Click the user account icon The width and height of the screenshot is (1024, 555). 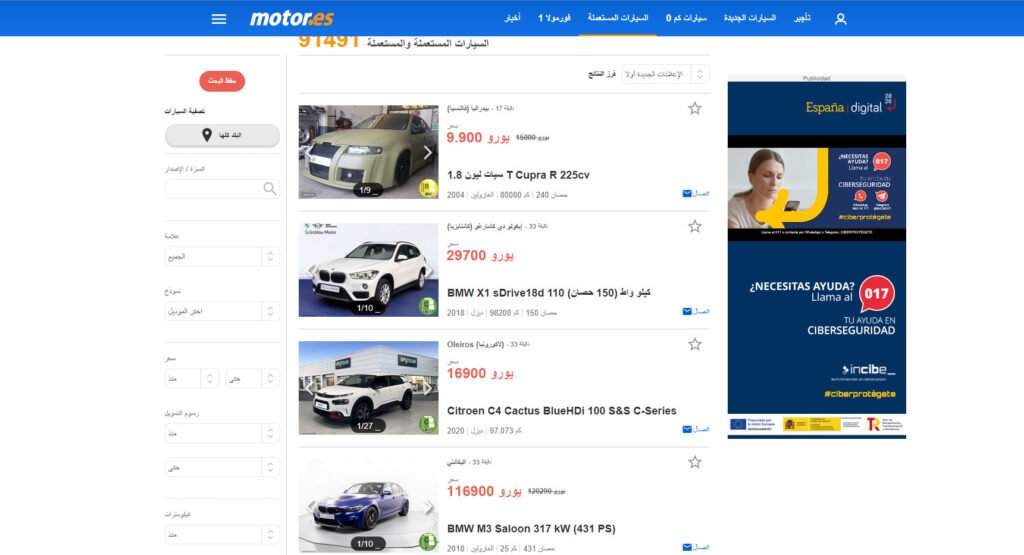pos(840,19)
